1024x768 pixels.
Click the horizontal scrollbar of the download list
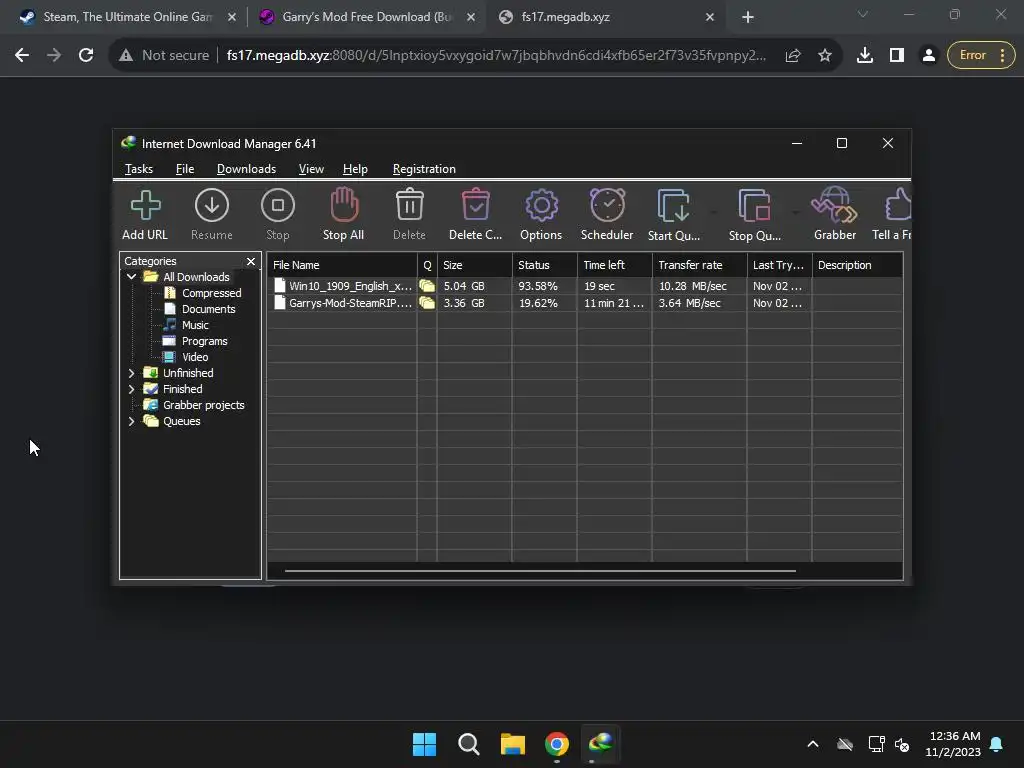coord(540,571)
